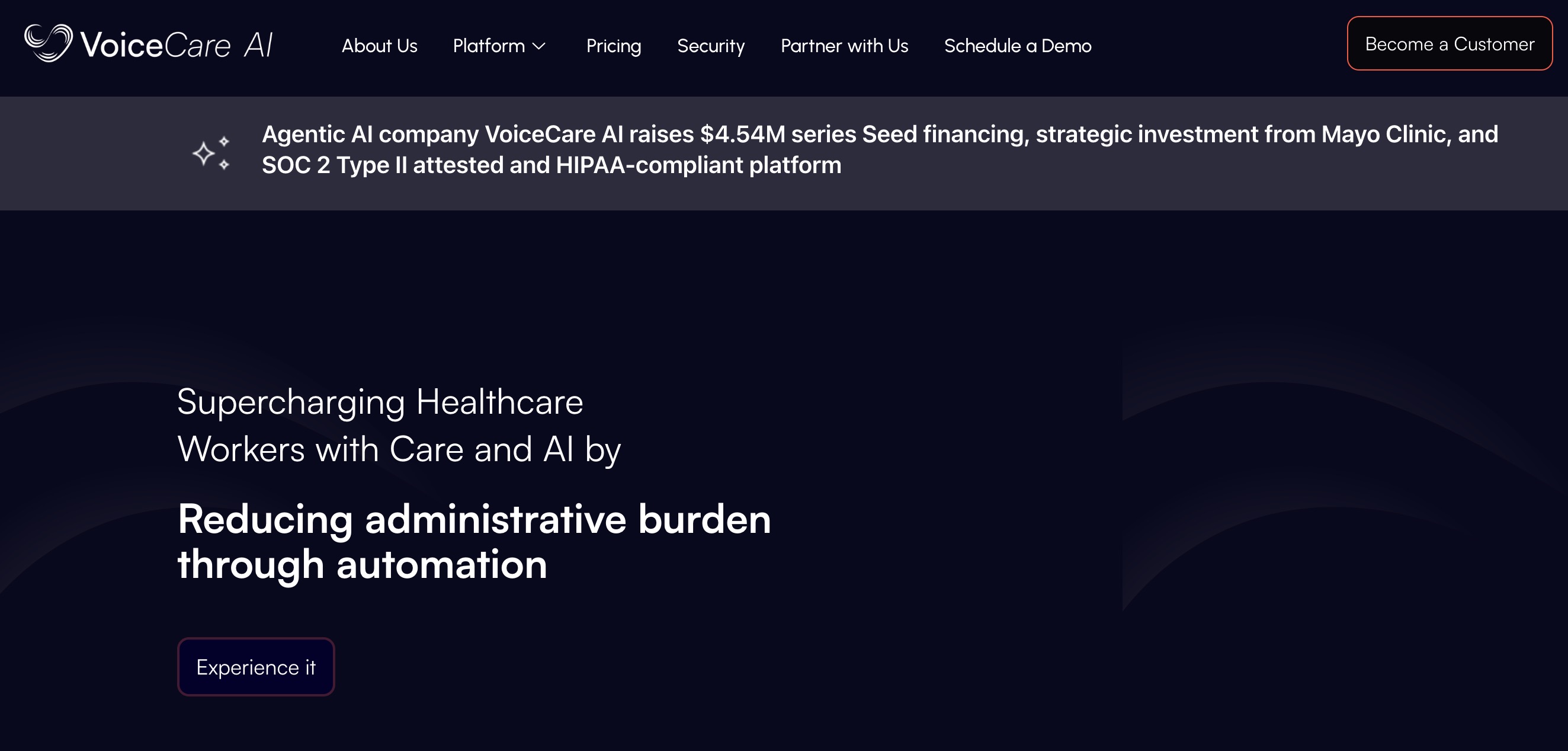Select Partner with Us in navigation
This screenshot has width=1568, height=751.
844,46
